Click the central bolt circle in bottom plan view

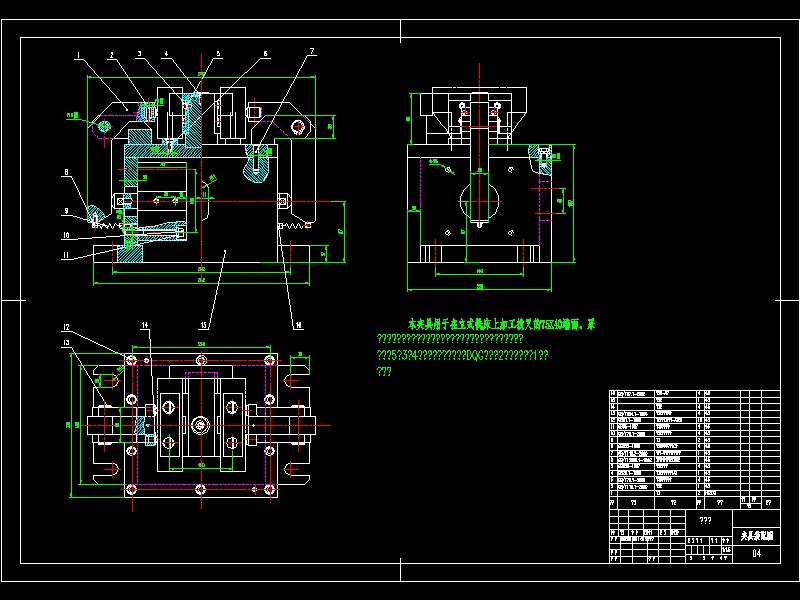[201, 424]
